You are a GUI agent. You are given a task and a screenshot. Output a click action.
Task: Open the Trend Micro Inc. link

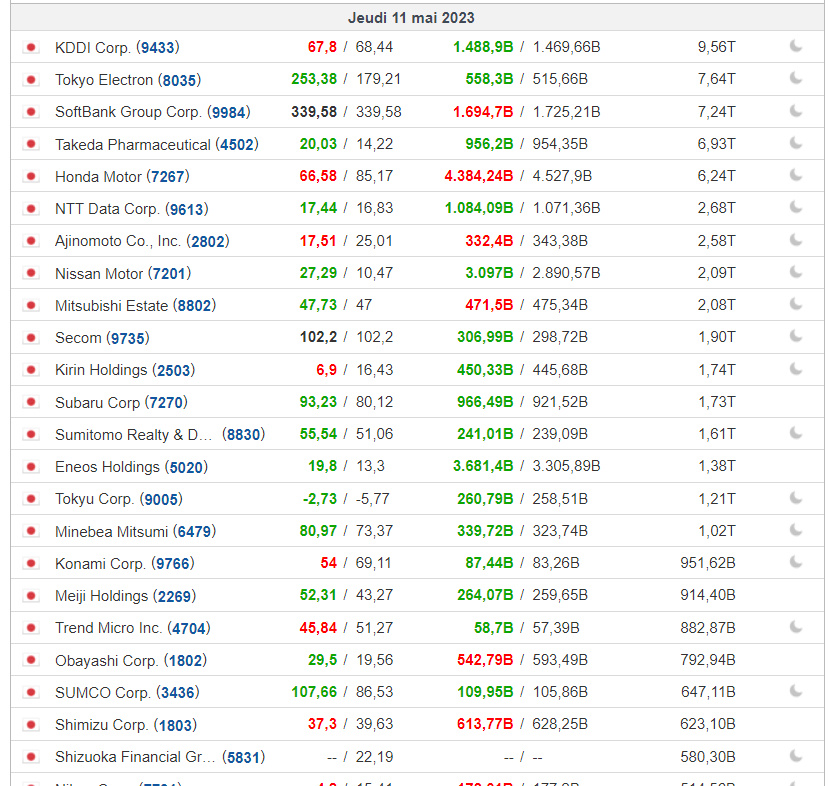[109, 628]
